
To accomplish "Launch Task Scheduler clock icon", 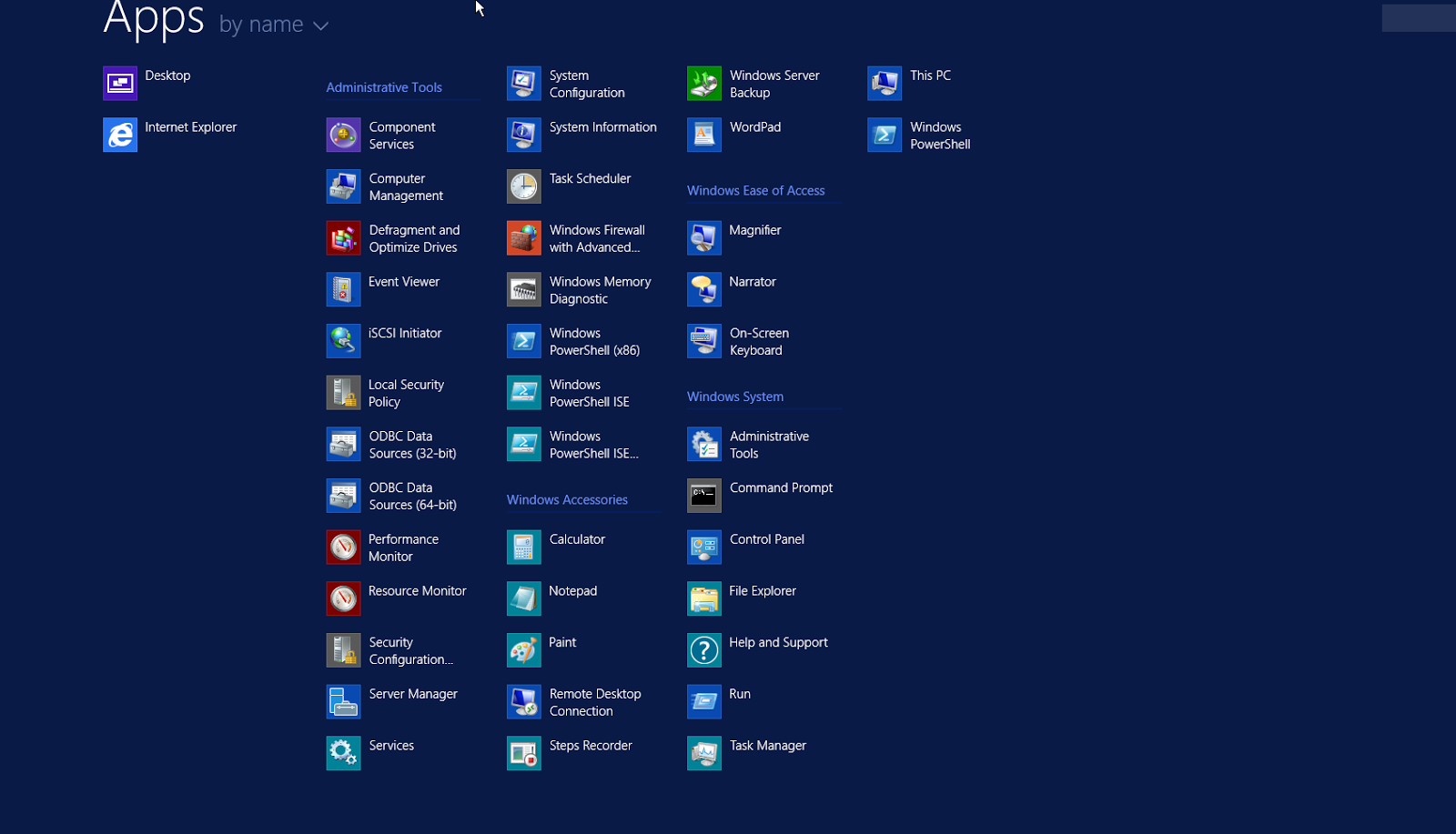I will click(x=524, y=187).
